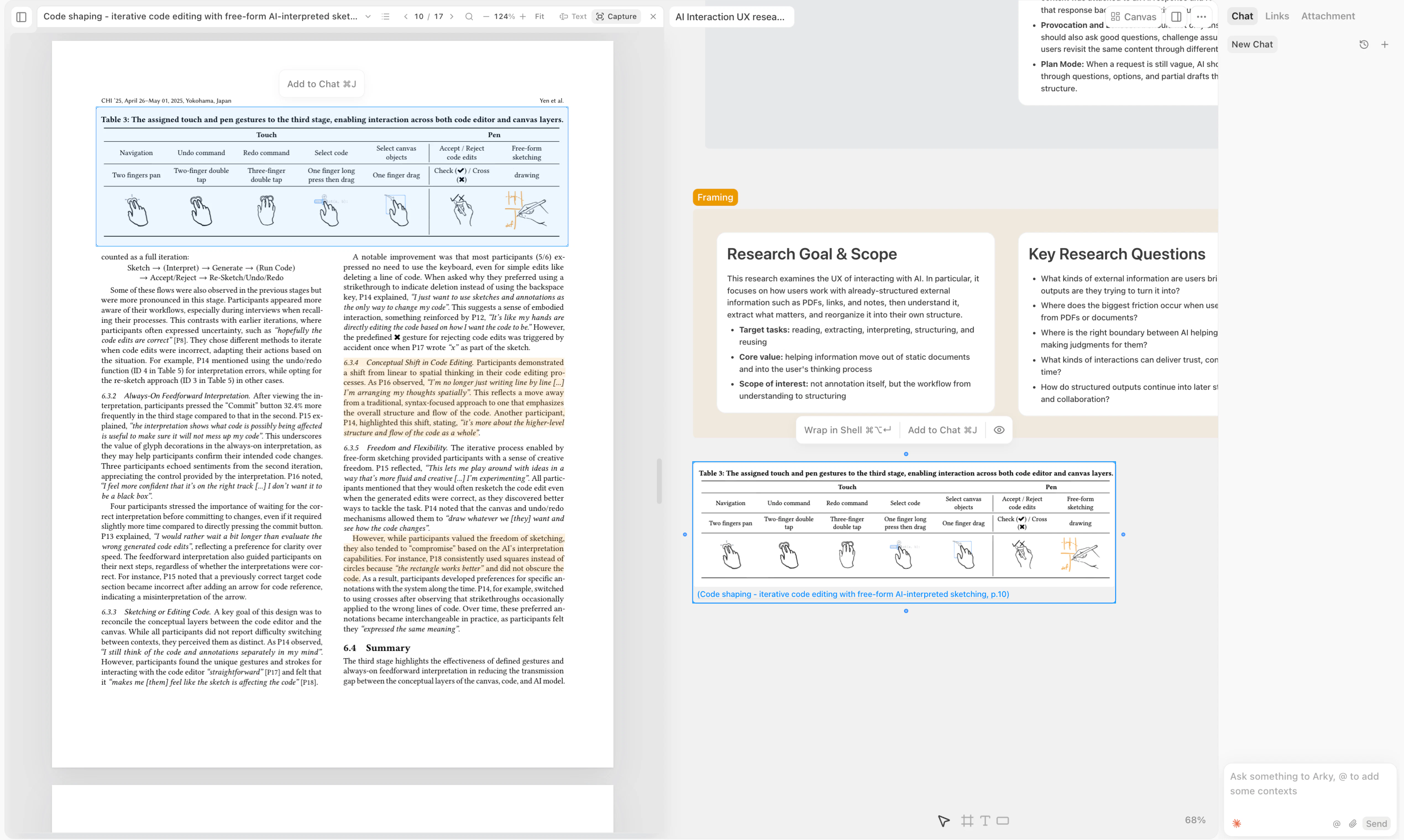Viewport: 1404px width, 840px height.
Task: Click the @ mention icon in chat
Action: [1336, 824]
